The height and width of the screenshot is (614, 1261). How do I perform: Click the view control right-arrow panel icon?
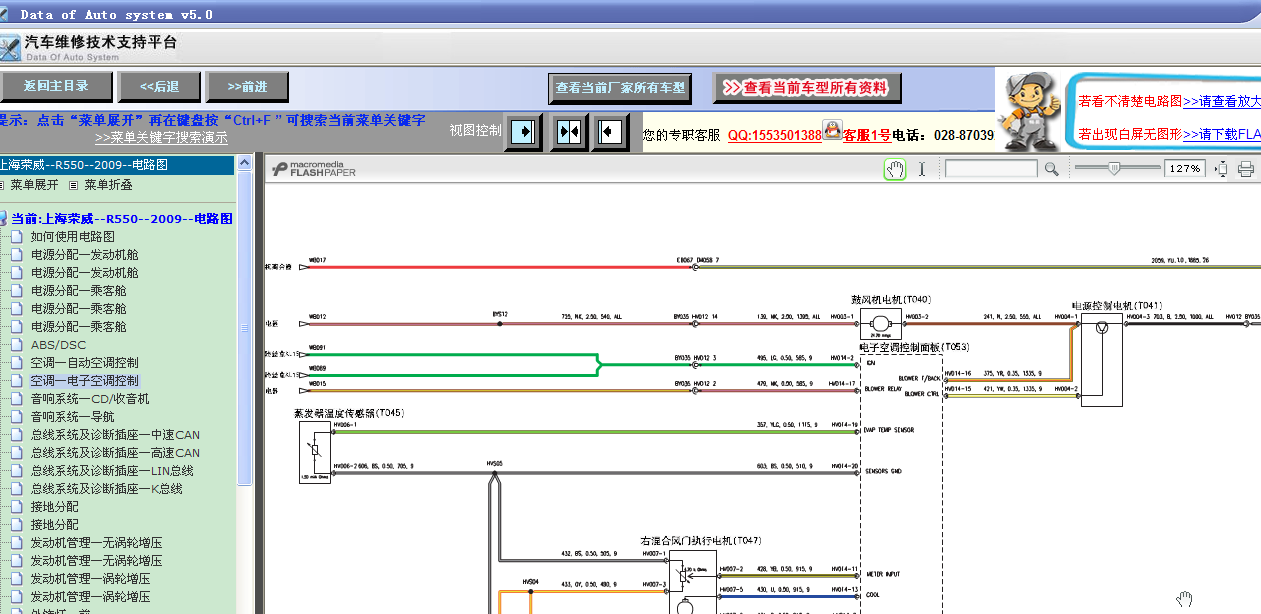(523, 131)
